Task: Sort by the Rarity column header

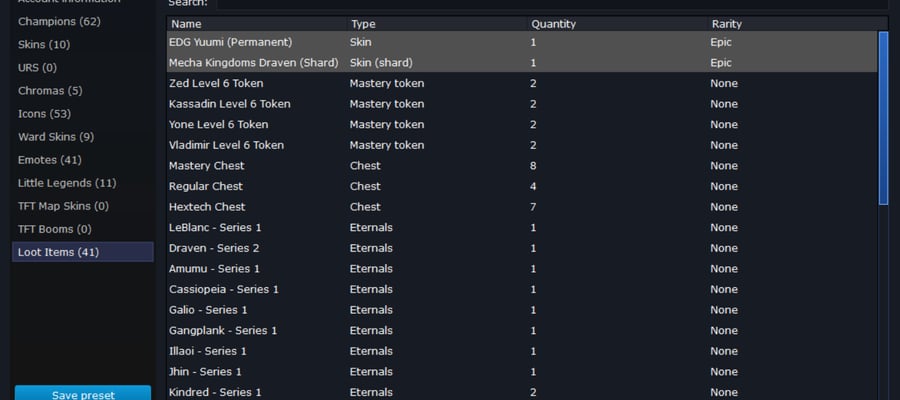Action: [x=793, y=24]
